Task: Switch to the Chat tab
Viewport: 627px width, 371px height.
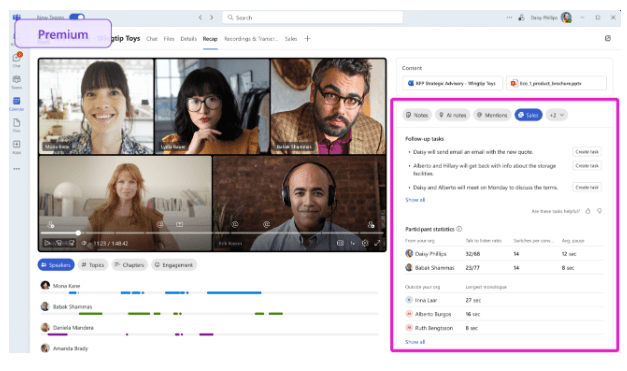Action: coord(152,39)
